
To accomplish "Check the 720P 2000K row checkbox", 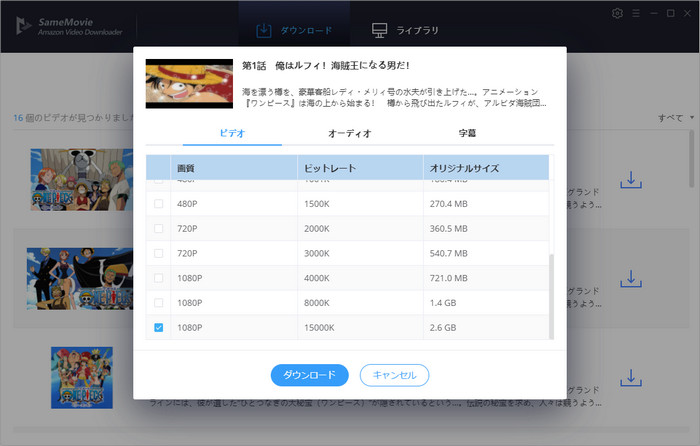I will click(x=158, y=229).
